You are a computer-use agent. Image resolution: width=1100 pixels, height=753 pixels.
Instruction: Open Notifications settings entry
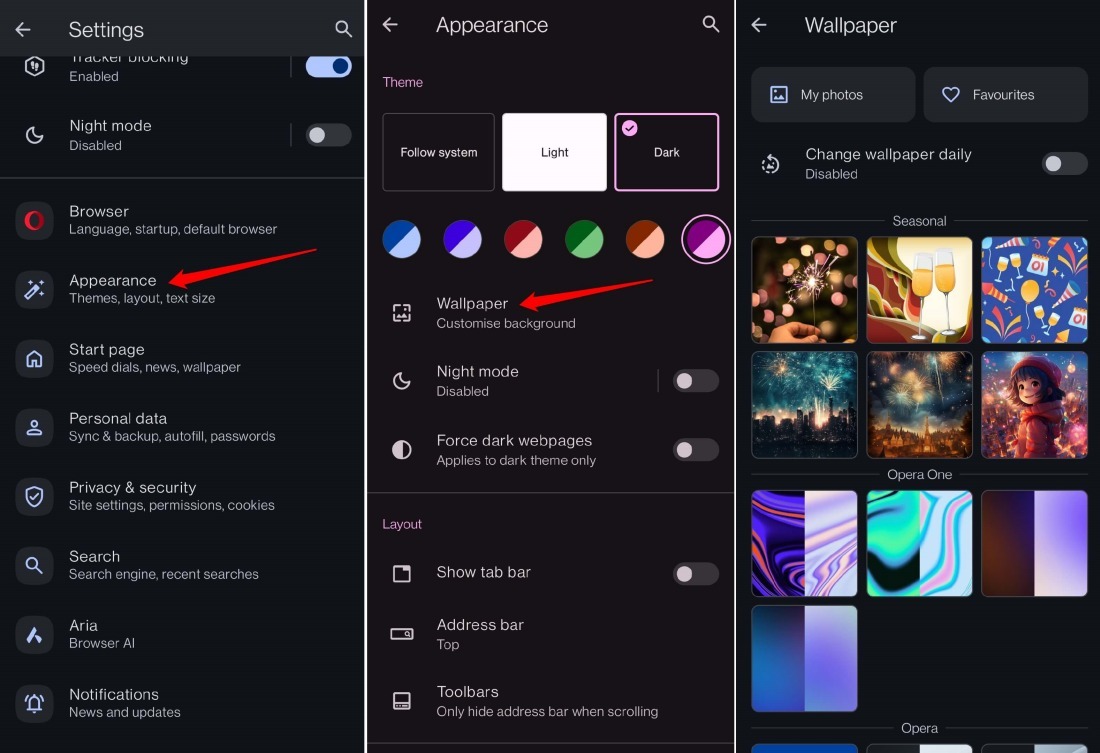182,703
